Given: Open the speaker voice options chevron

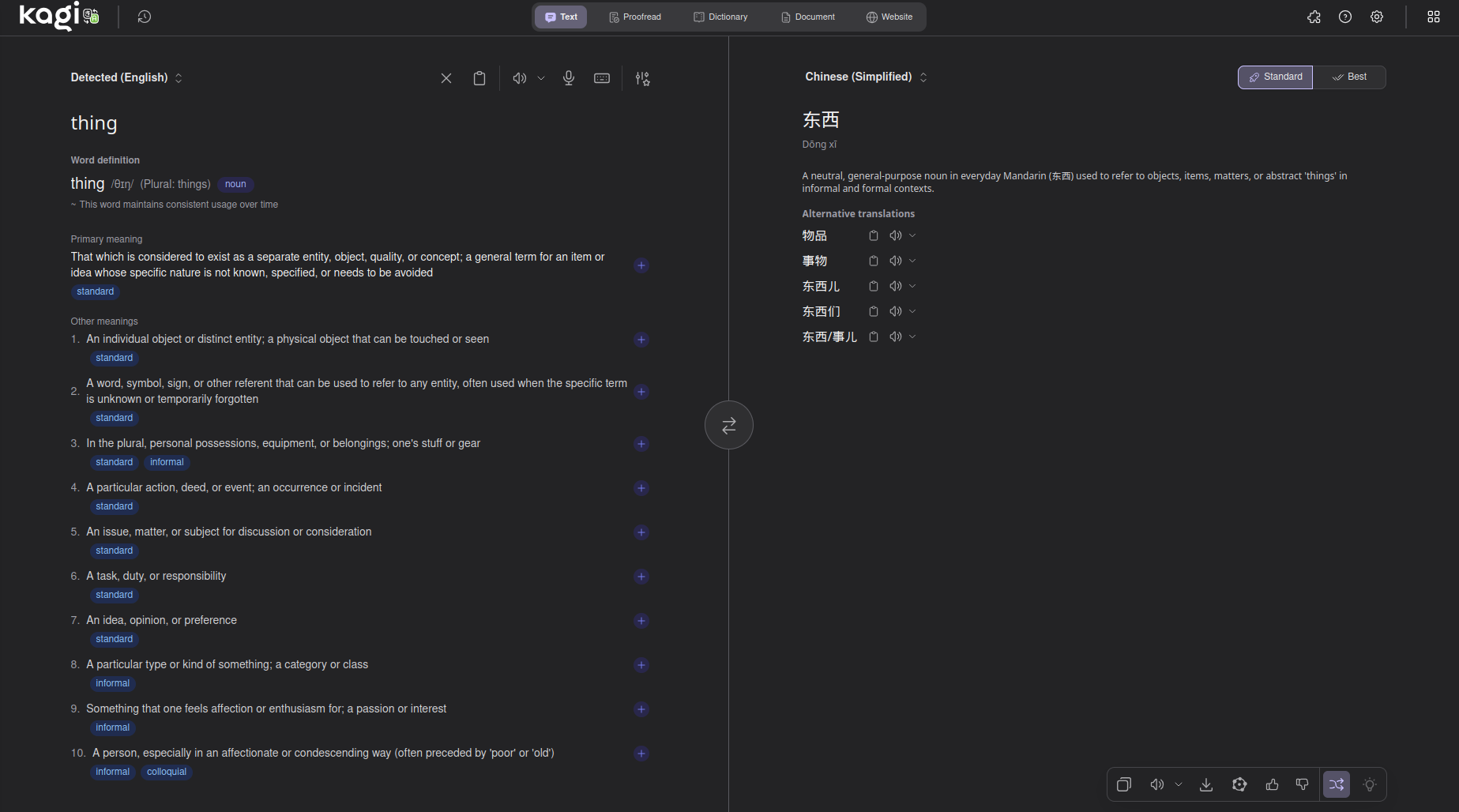Looking at the screenshot, I should (1178, 784).
